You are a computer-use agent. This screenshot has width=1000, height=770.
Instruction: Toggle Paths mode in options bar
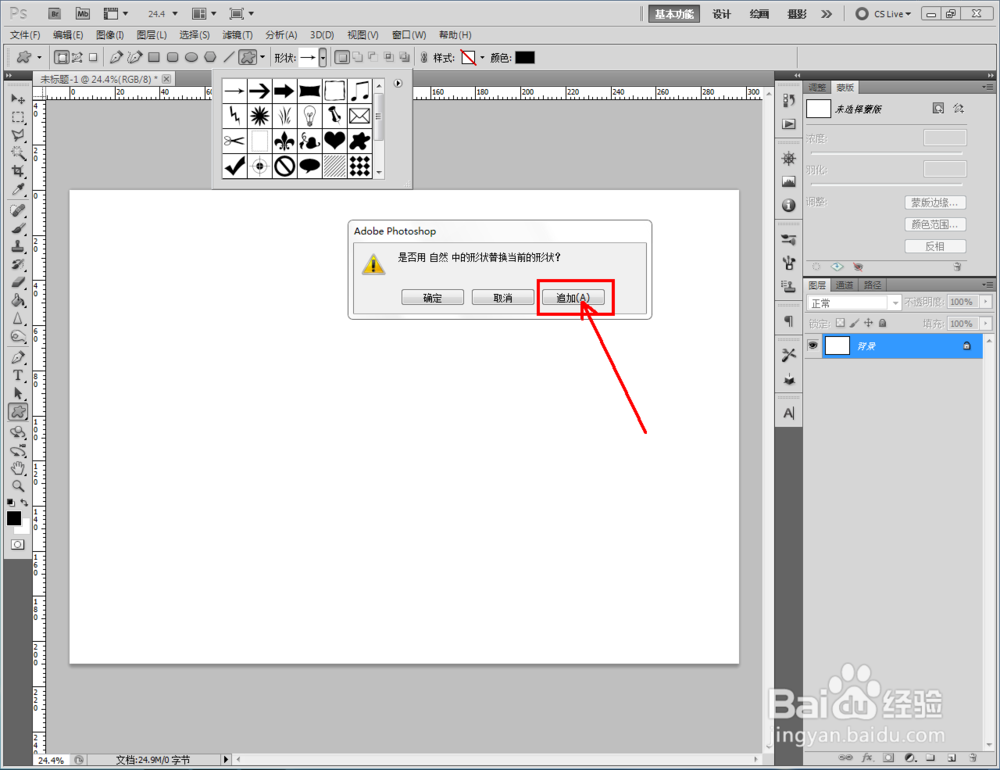tap(77, 57)
